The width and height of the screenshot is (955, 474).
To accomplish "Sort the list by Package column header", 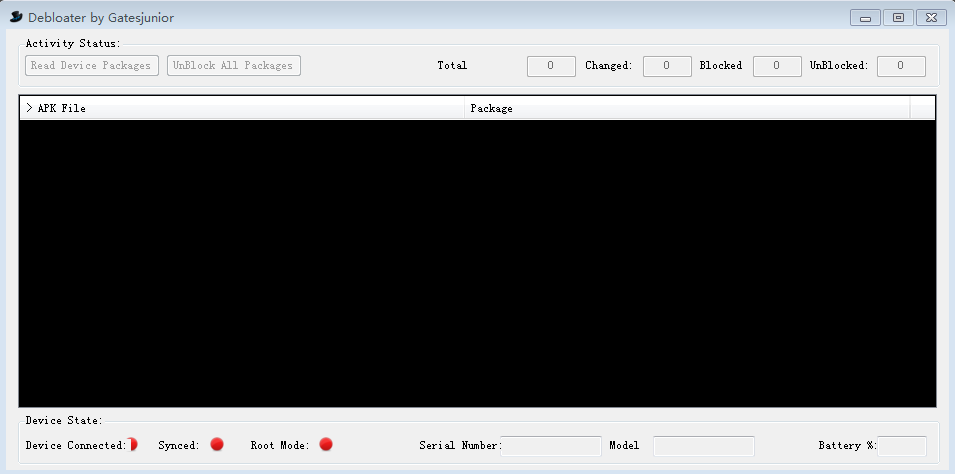I will coord(687,108).
